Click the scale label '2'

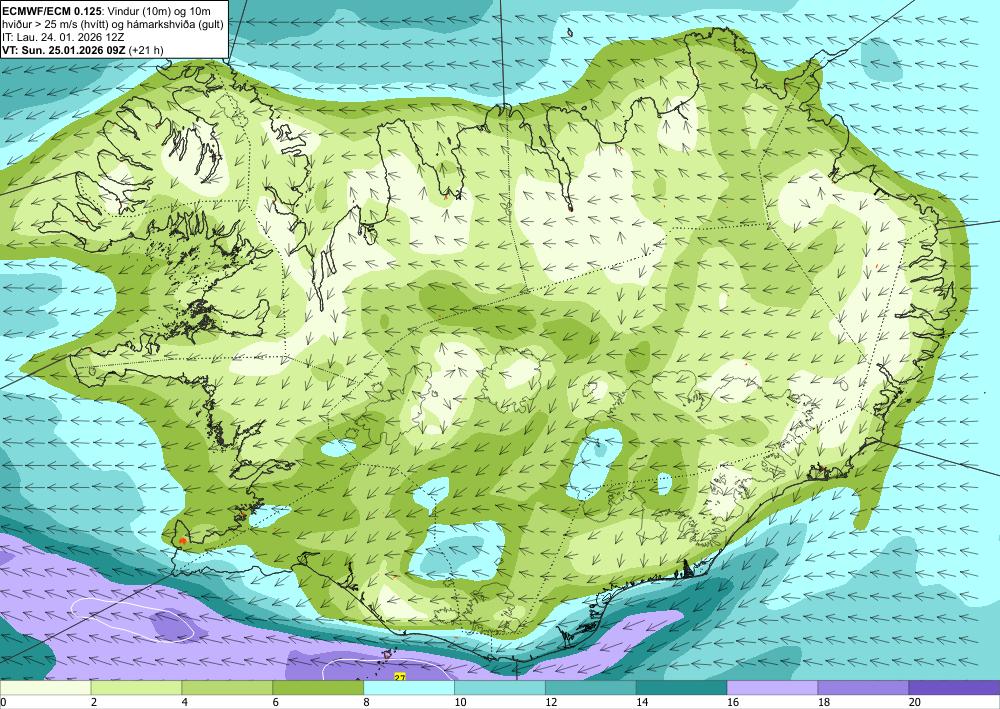[94, 703]
